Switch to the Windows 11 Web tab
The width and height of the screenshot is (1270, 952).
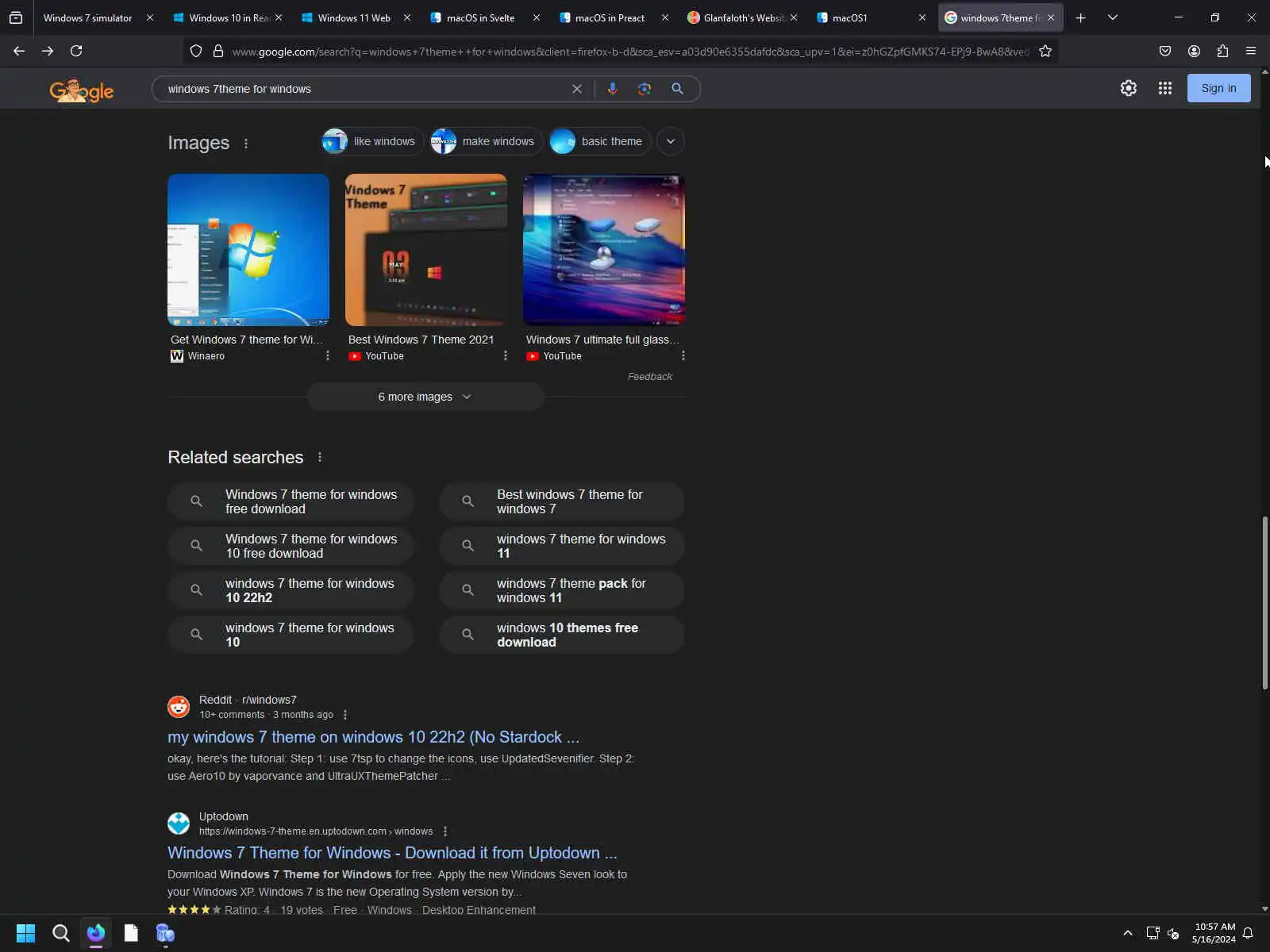(354, 17)
